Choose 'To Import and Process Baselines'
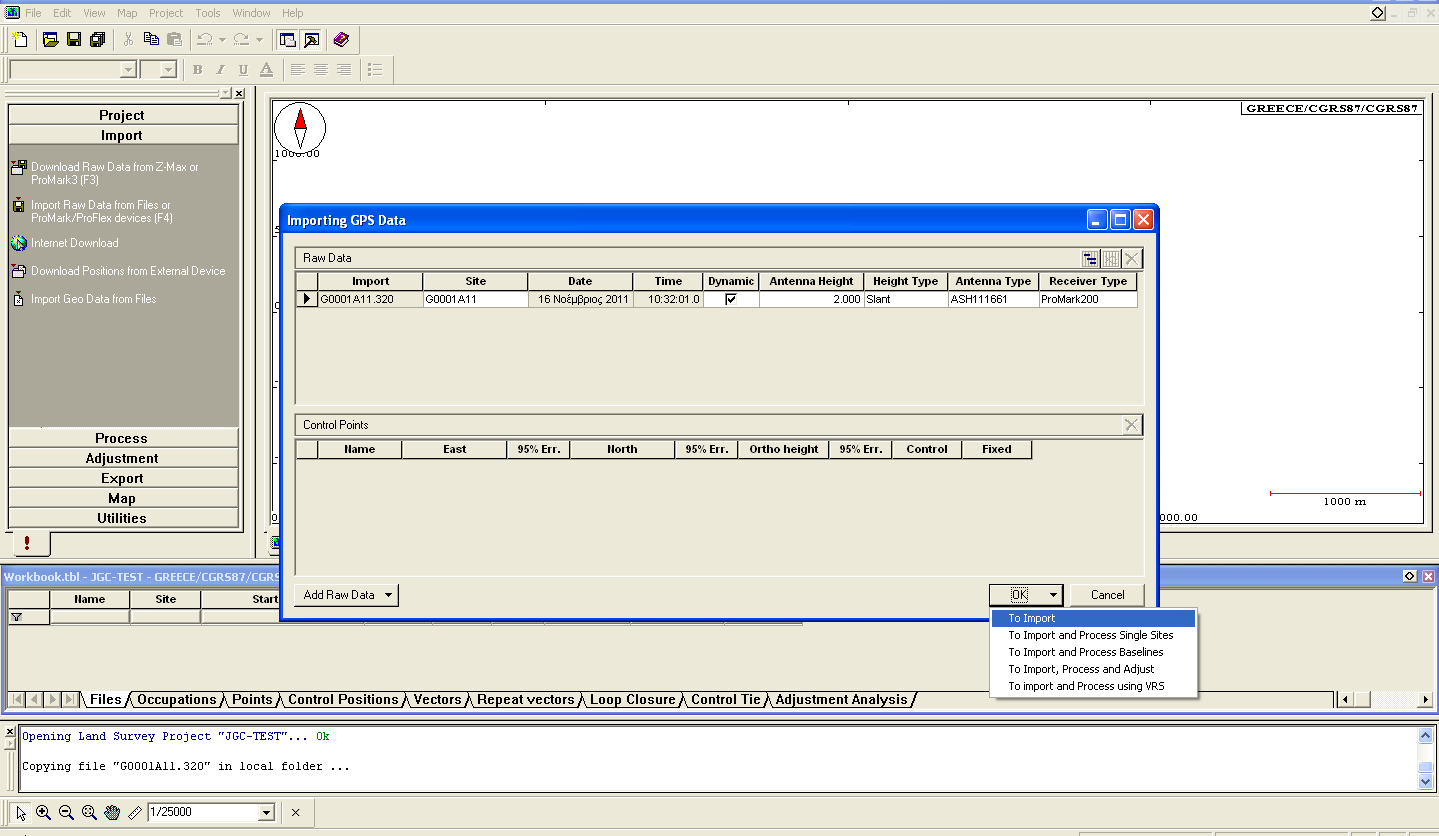 [x=1093, y=652]
